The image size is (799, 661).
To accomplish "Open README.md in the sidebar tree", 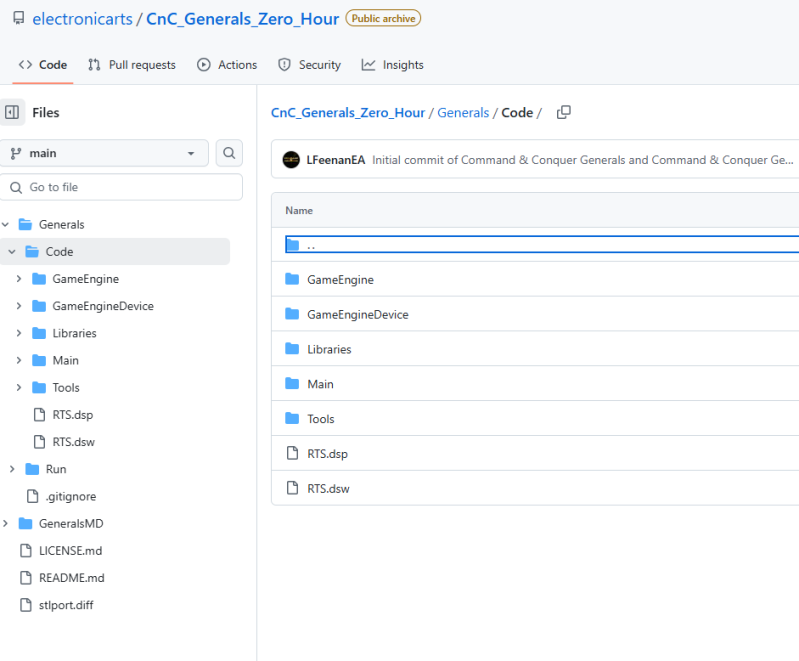I will (72, 578).
